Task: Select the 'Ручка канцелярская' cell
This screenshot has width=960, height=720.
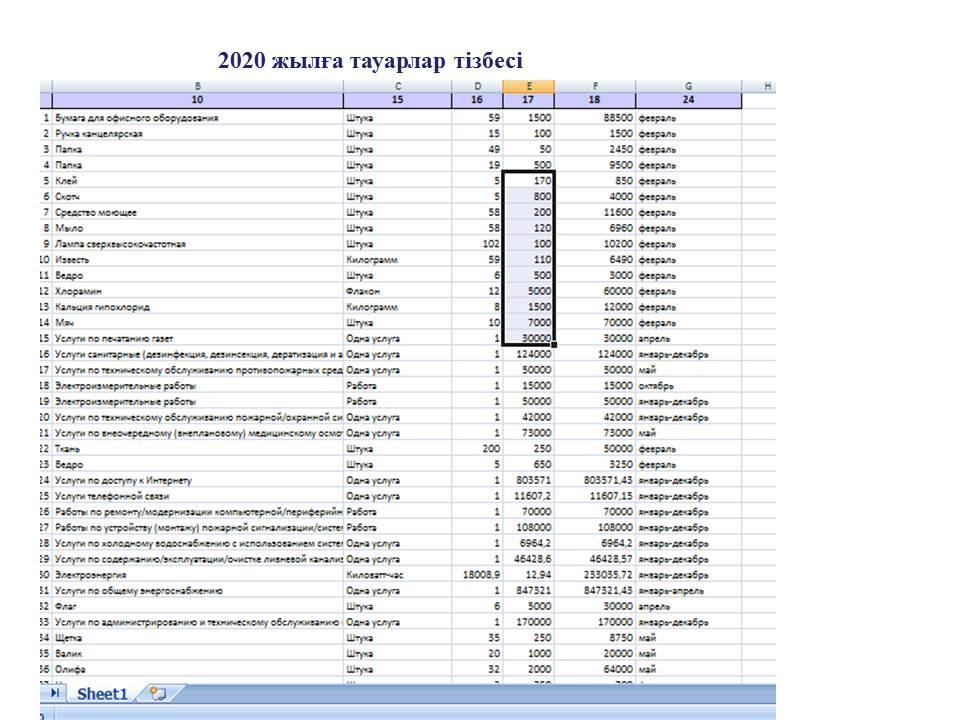Action: 198,133
